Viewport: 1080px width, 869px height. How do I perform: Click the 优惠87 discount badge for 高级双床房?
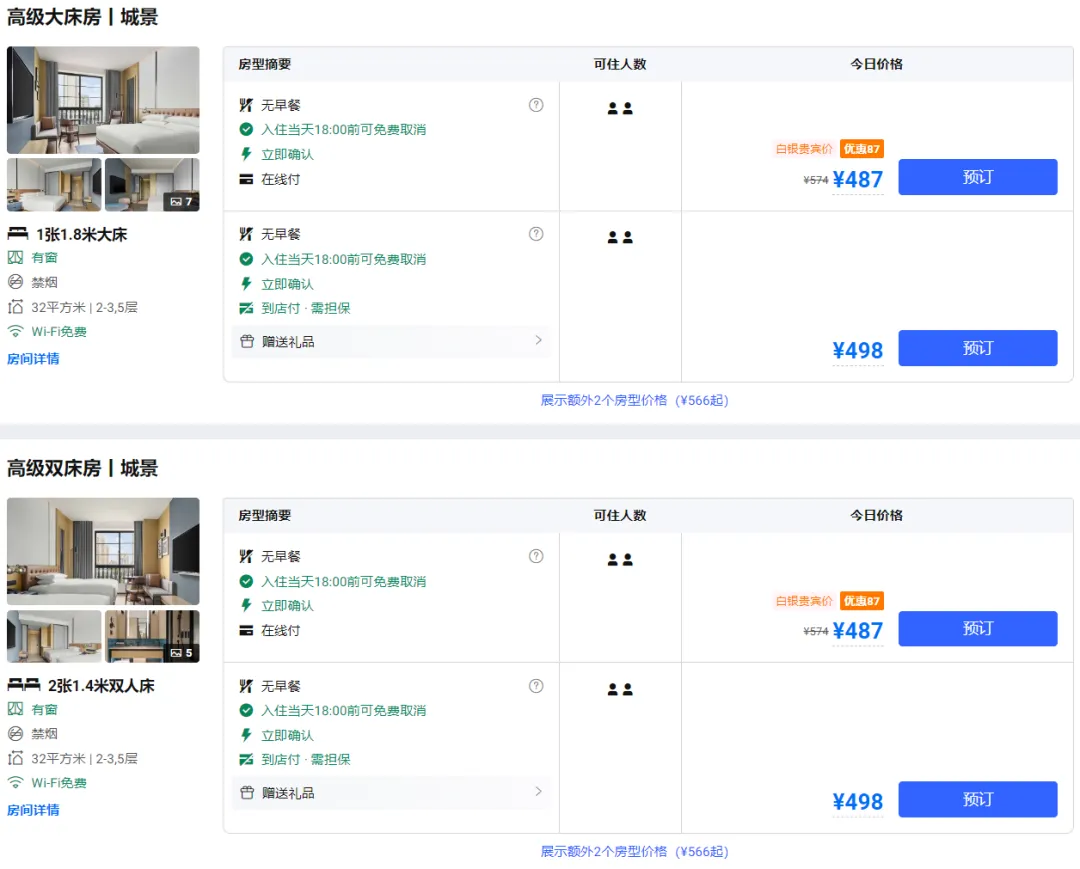[861, 601]
